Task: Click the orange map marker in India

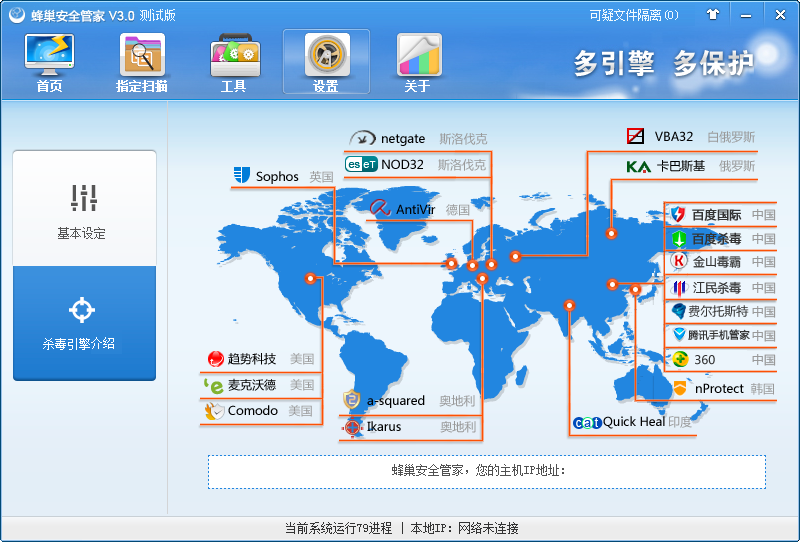Action: (x=569, y=305)
